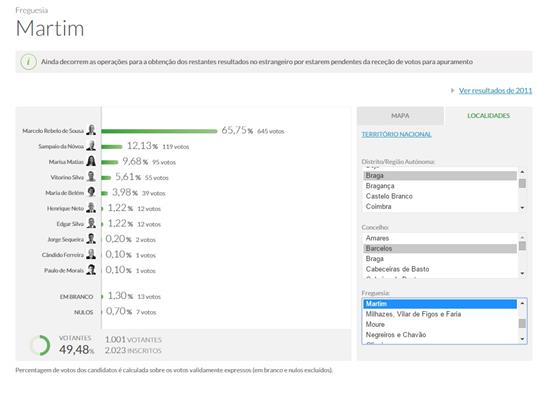550x394 pixels.
Task: Click the voter turnout donut chart
Action: click(x=40, y=345)
